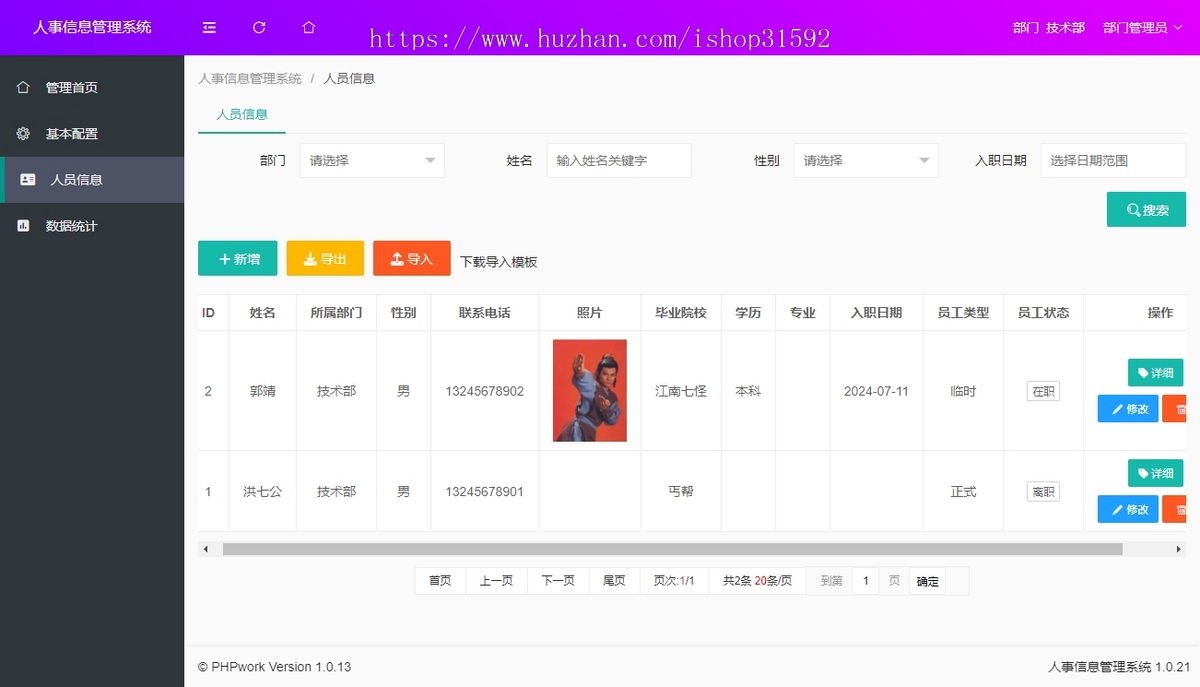Screen dimensions: 1200x687
Task: Open the 性别 dropdown filter
Action: point(866,160)
